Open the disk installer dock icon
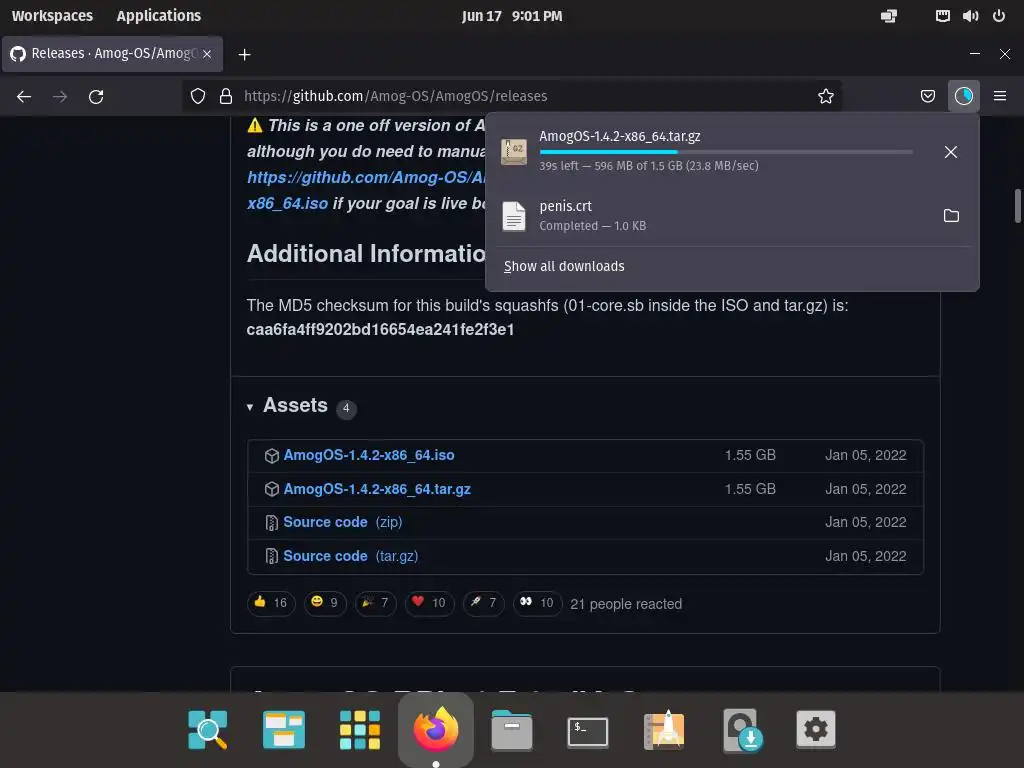The height and width of the screenshot is (768, 1024). [x=742, y=729]
